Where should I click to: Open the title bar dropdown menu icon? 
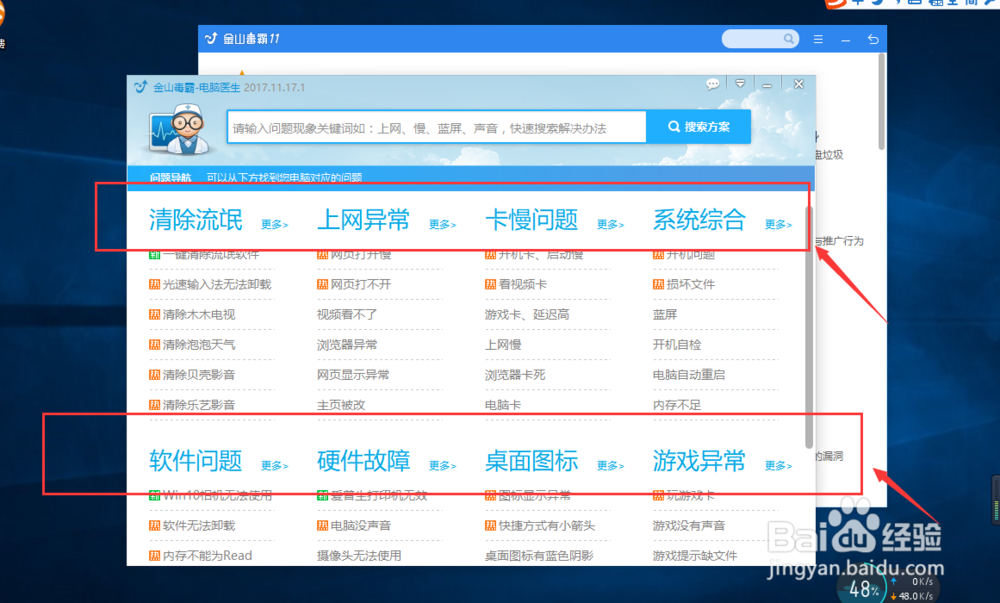click(740, 84)
